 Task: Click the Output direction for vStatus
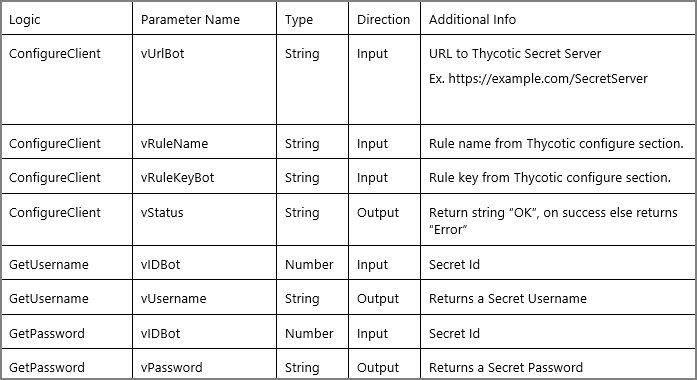pyautogui.click(x=378, y=212)
